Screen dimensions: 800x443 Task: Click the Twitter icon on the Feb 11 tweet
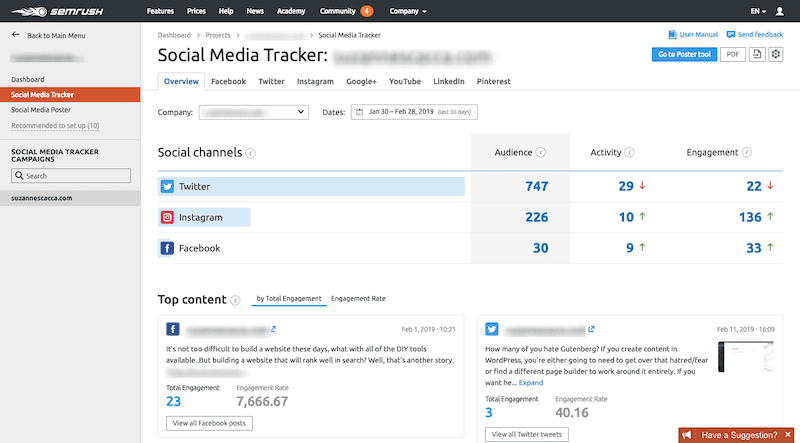tap(492, 329)
